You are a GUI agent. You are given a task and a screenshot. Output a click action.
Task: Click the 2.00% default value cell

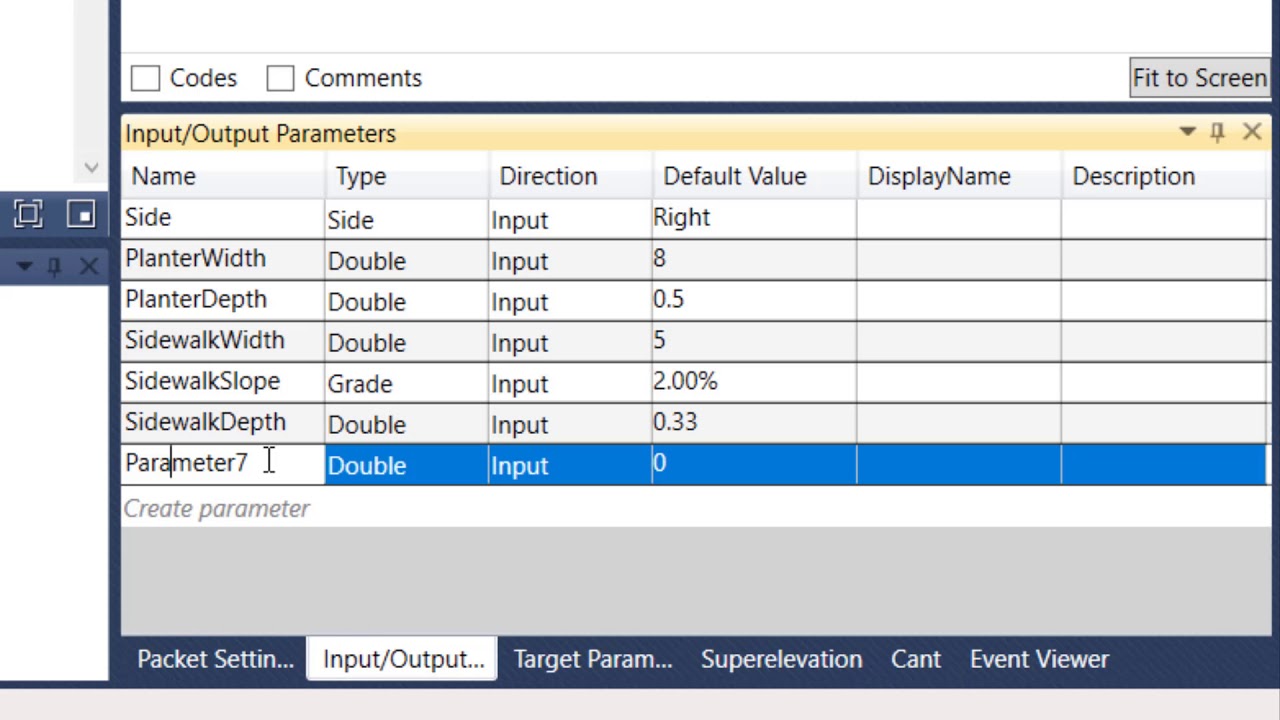coord(755,382)
